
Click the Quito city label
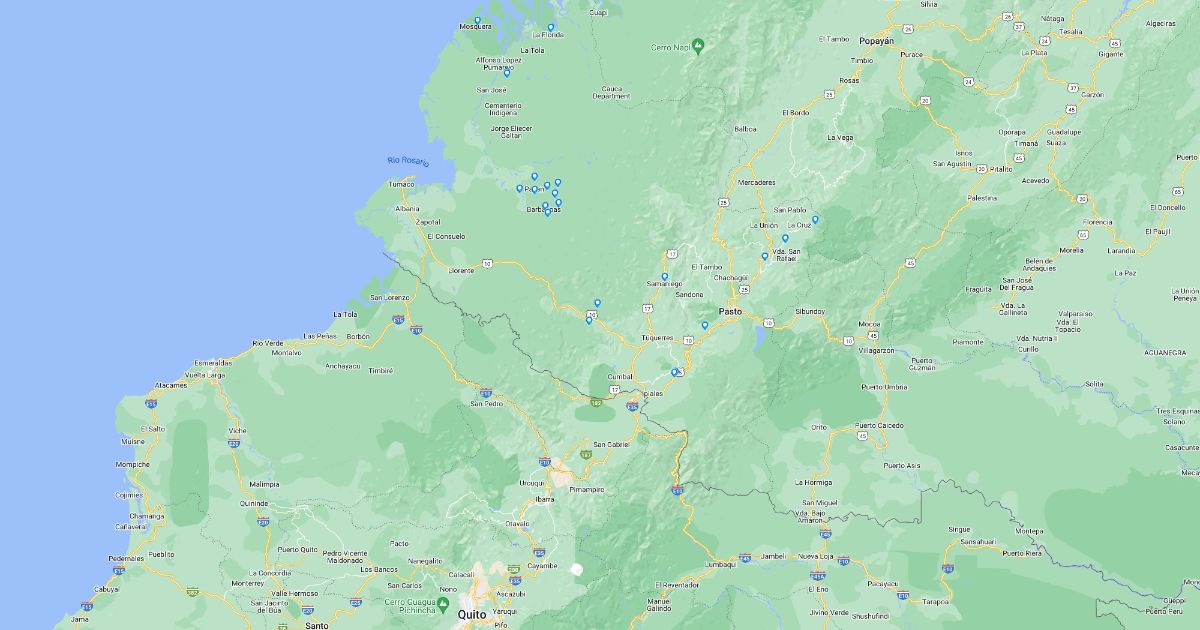click(x=471, y=614)
